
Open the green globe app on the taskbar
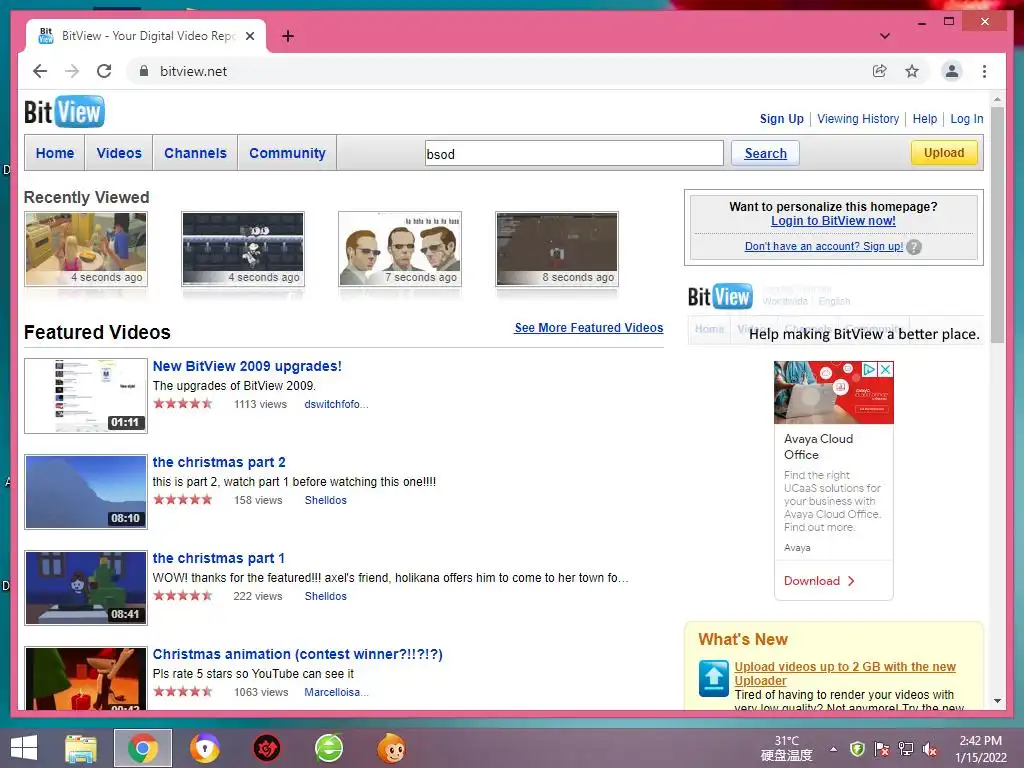click(328, 748)
